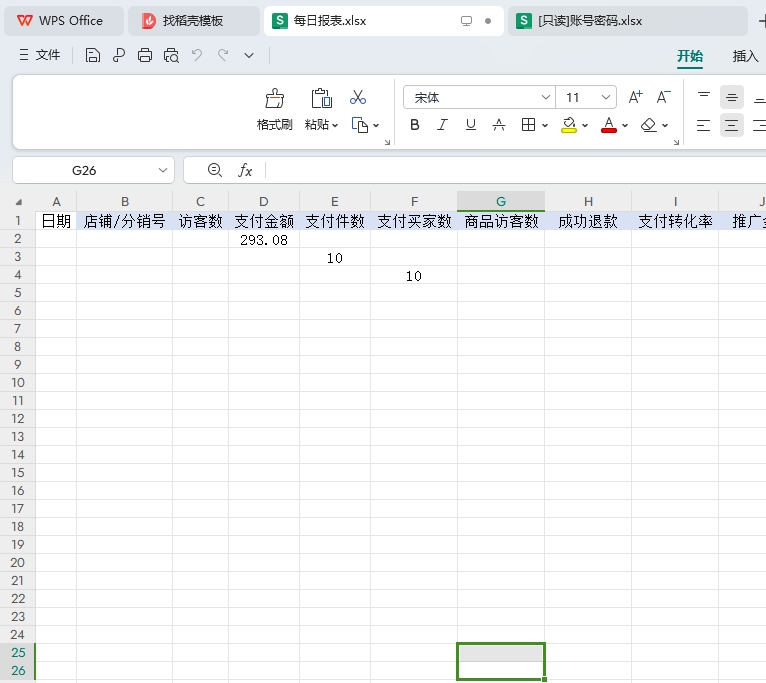Screen dimensions: 766x683
Task: Toggle Underline formatting
Action: [x=470, y=125]
